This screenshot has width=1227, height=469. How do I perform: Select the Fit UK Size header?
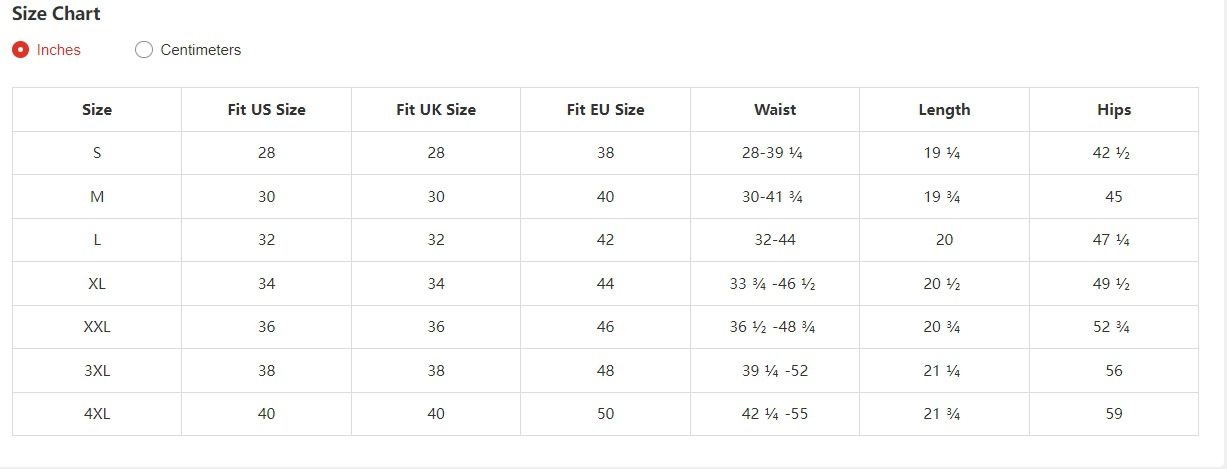tap(436, 110)
